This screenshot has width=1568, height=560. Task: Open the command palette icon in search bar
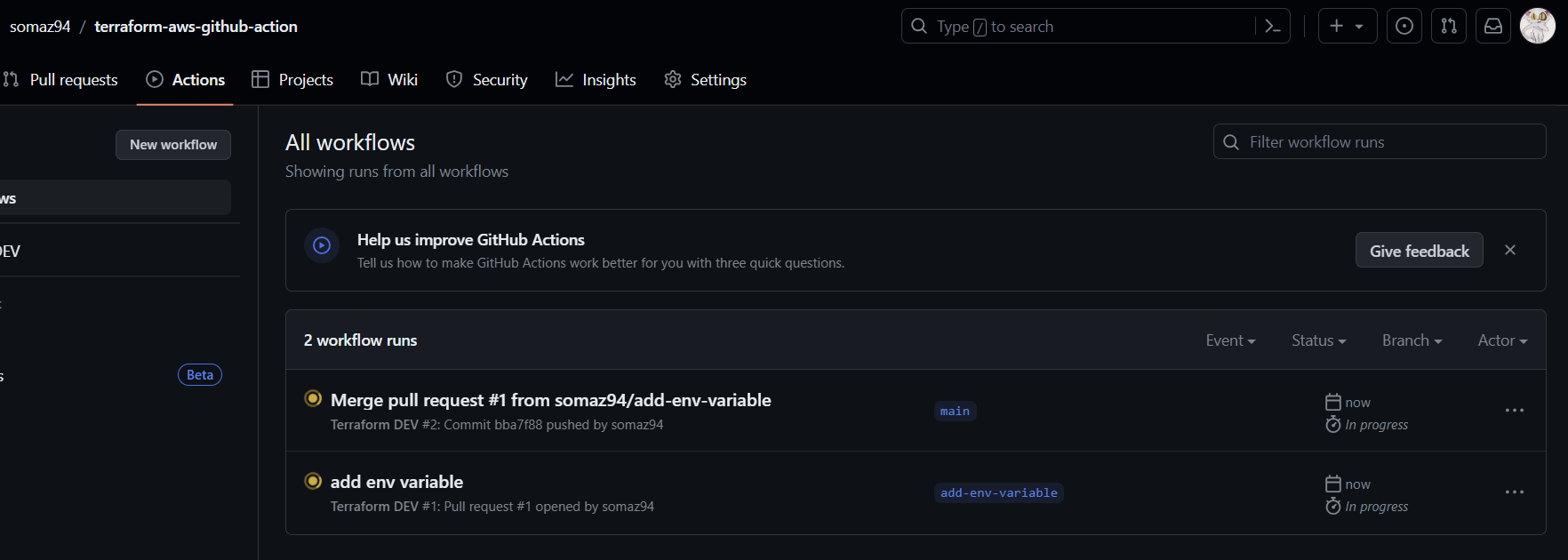(1272, 27)
